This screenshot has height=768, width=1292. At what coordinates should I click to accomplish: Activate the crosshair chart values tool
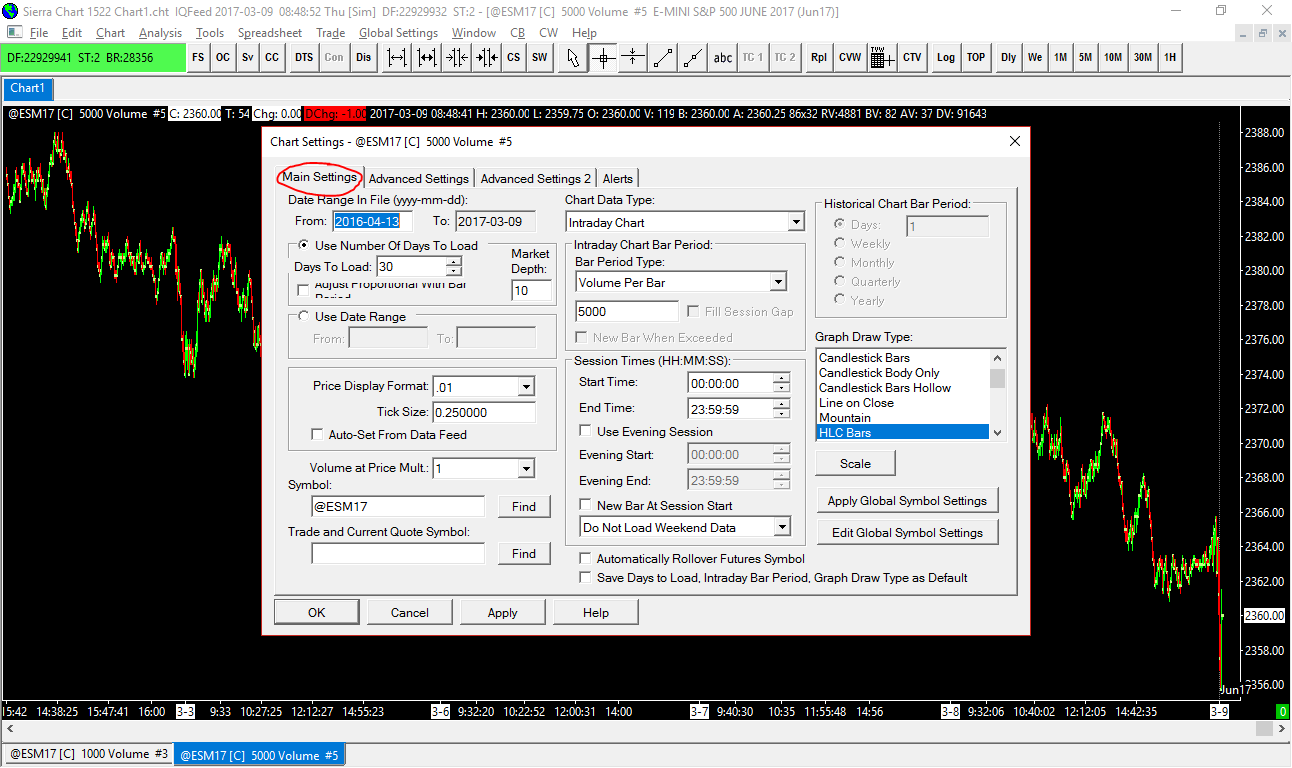click(x=602, y=58)
